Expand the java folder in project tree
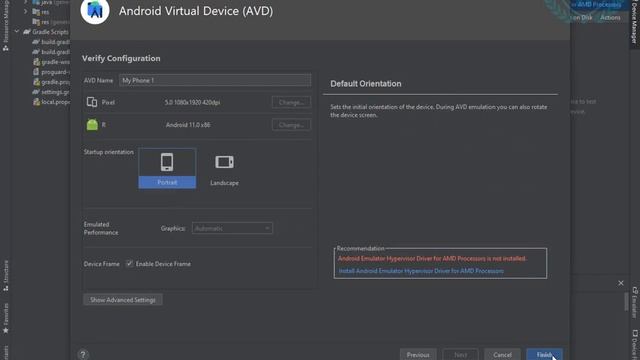The image size is (640, 360). point(26,2)
